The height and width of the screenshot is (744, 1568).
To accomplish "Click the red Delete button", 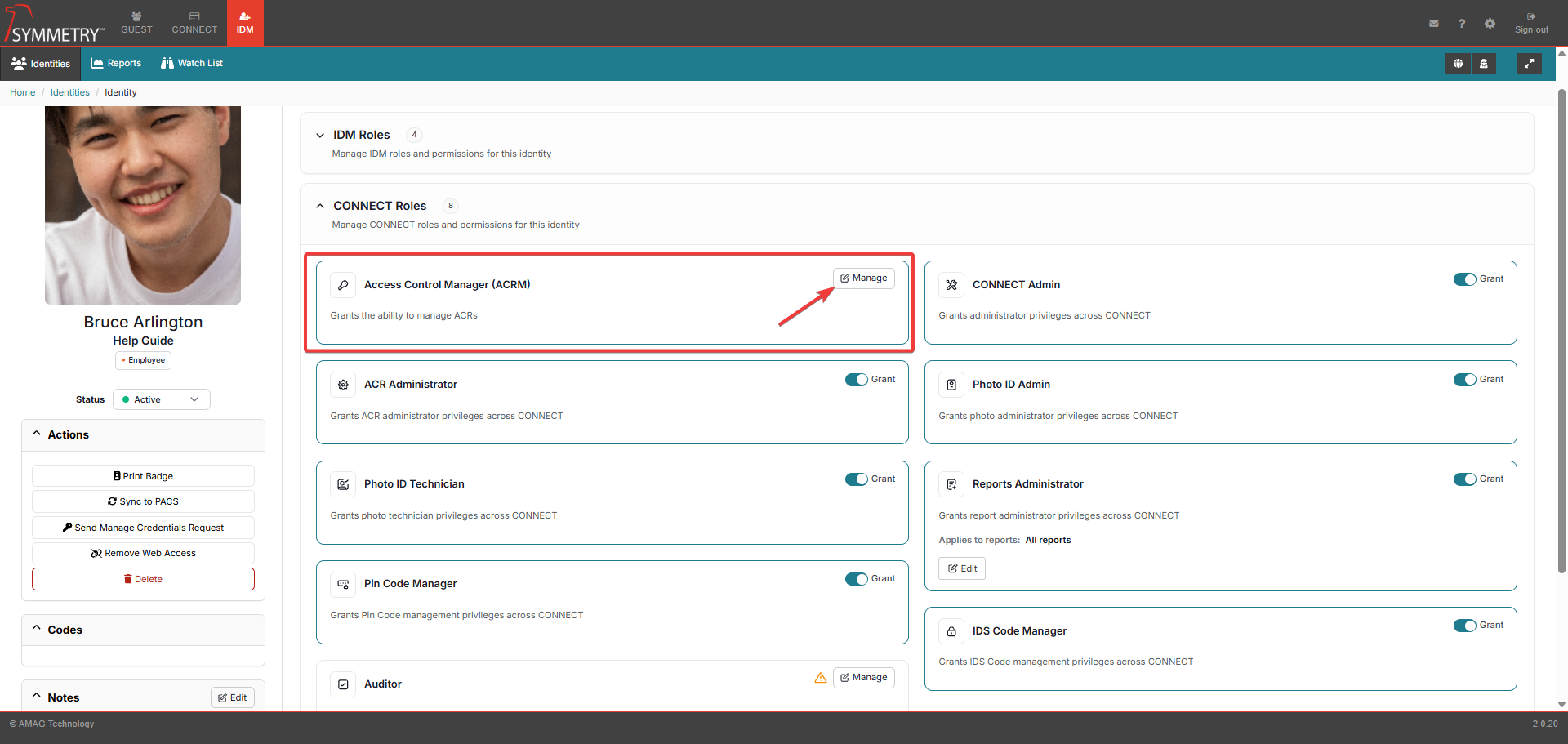I will pos(143,579).
